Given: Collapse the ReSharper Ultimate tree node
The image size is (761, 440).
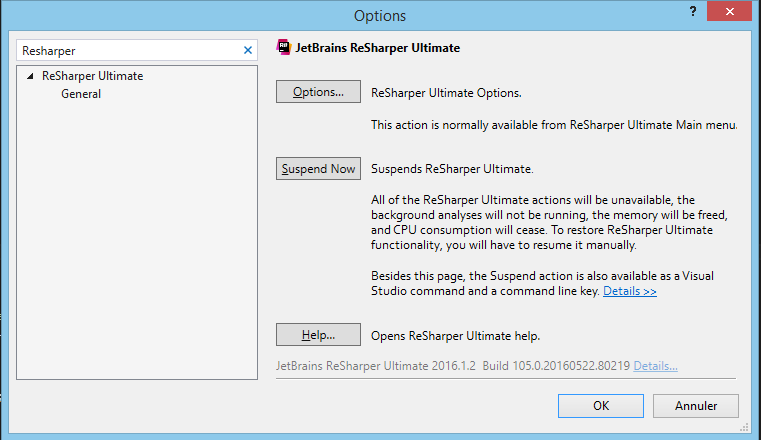Looking at the screenshot, I should tap(30, 76).
